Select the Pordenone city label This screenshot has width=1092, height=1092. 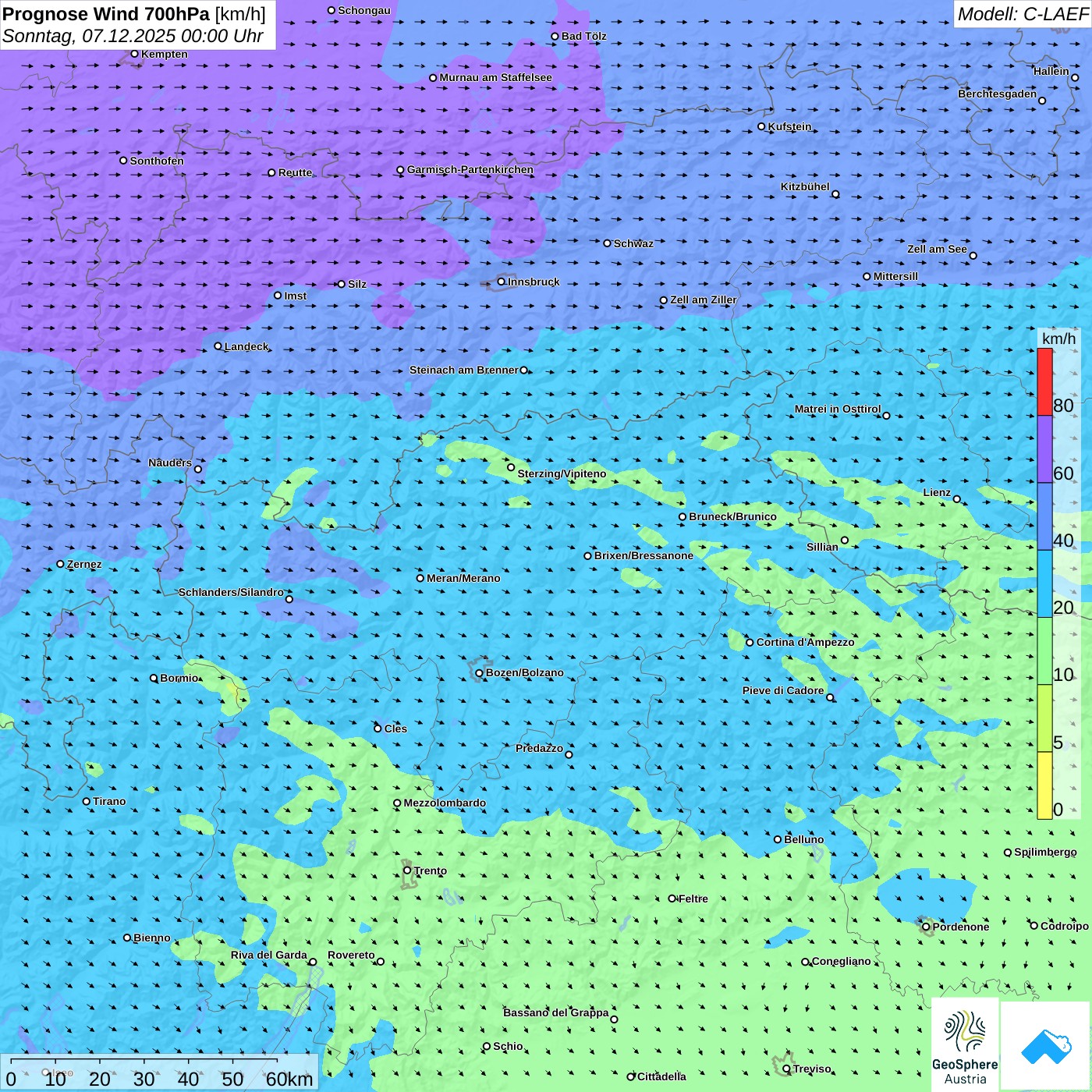[961, 927]
